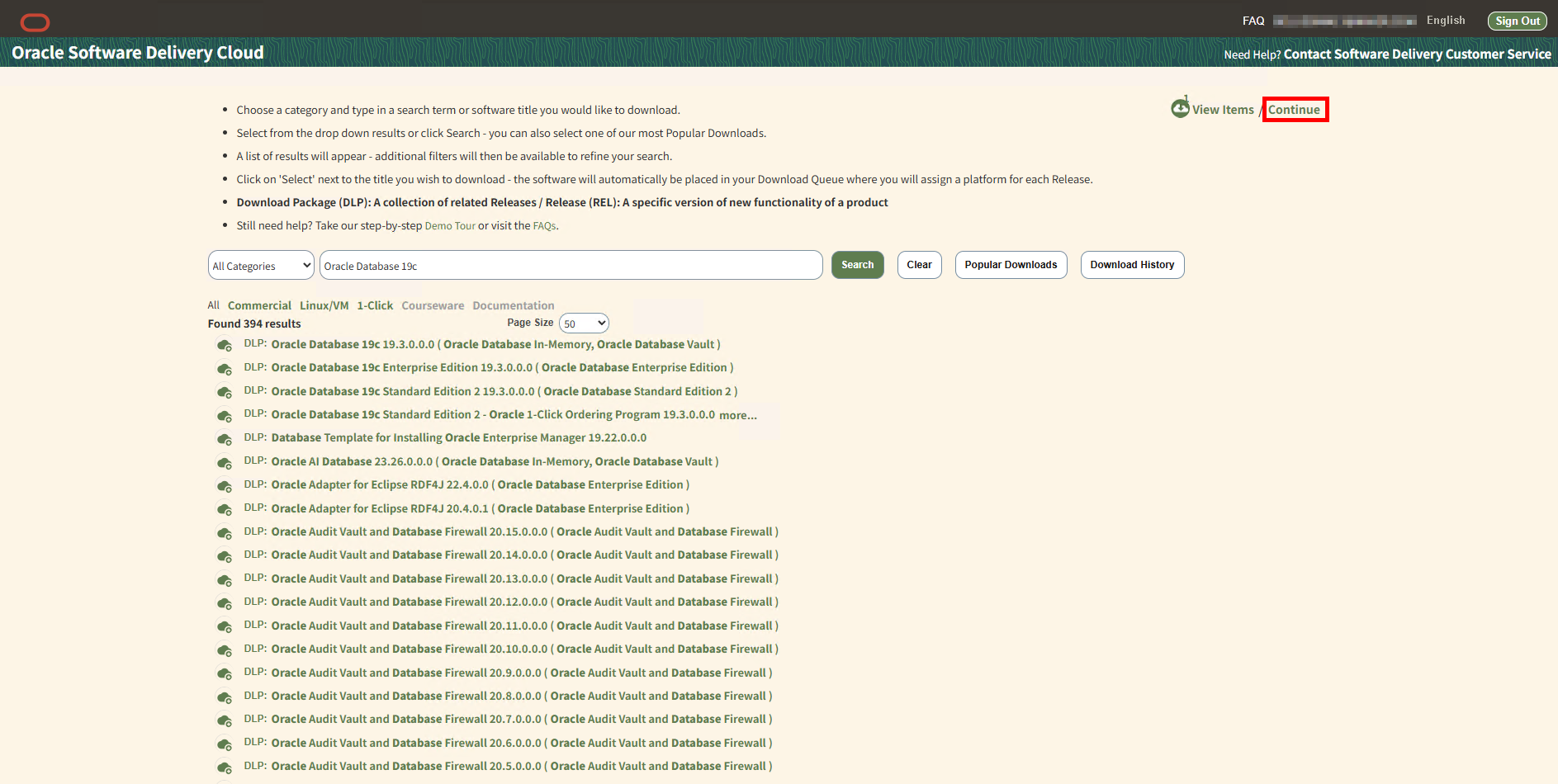This screenshot has width=1558, height=784.
Task: Open the FAQ link in header
Action: 1253,21
